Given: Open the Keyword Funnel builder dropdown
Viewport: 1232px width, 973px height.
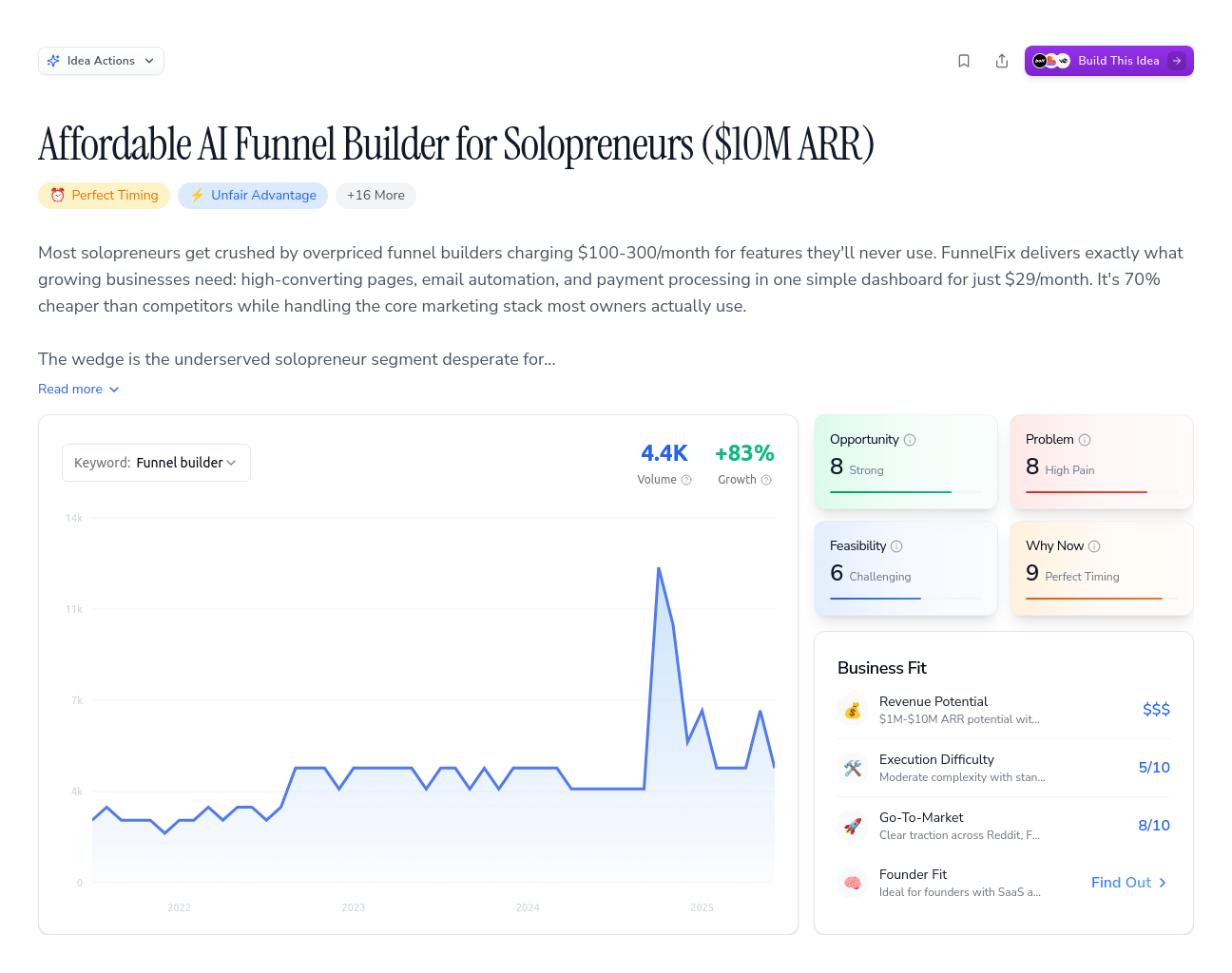Looking at the screenshot, I should point(156,463).
